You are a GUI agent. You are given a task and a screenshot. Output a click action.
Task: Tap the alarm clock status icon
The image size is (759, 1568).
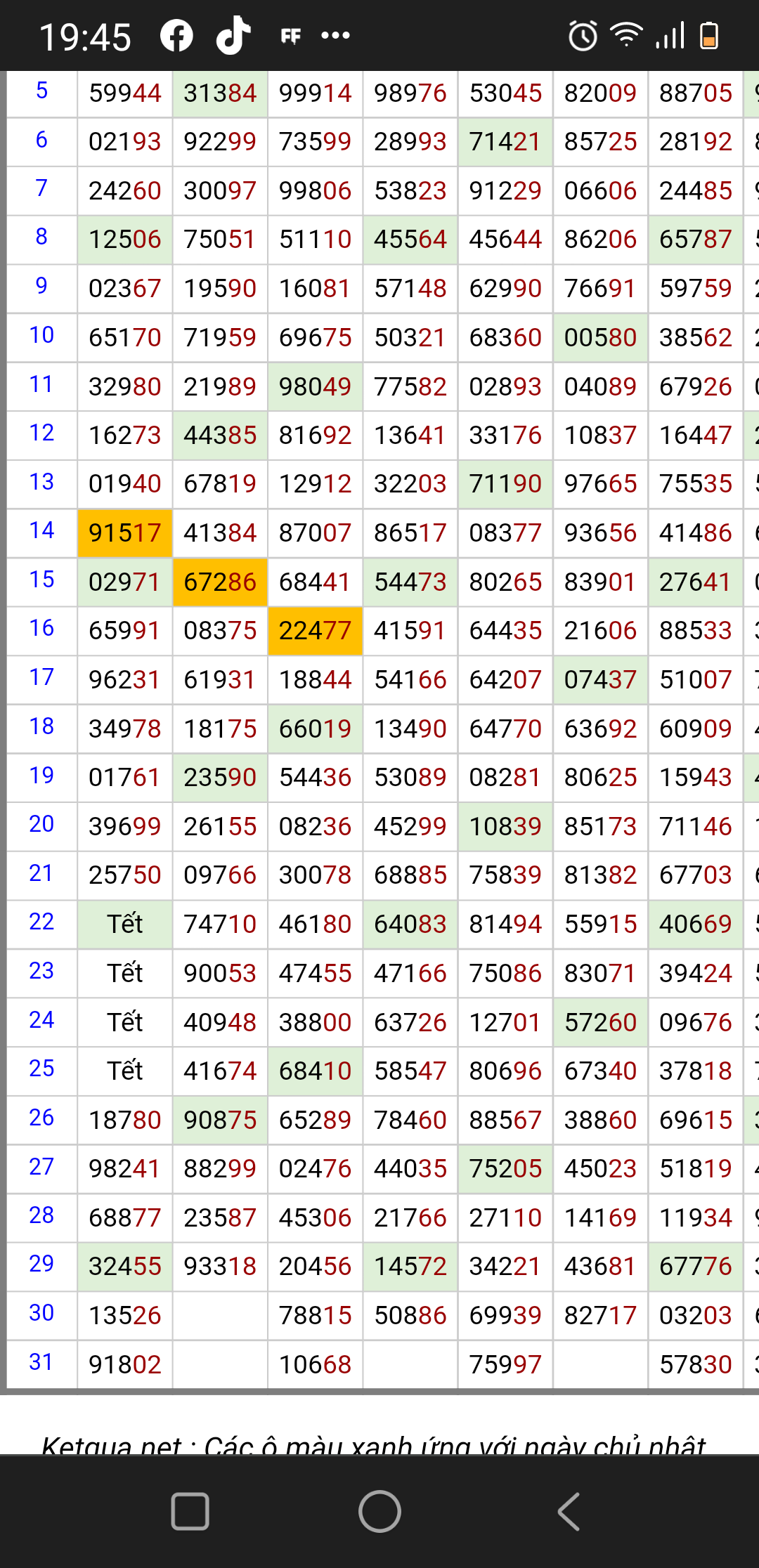[583, 36]
